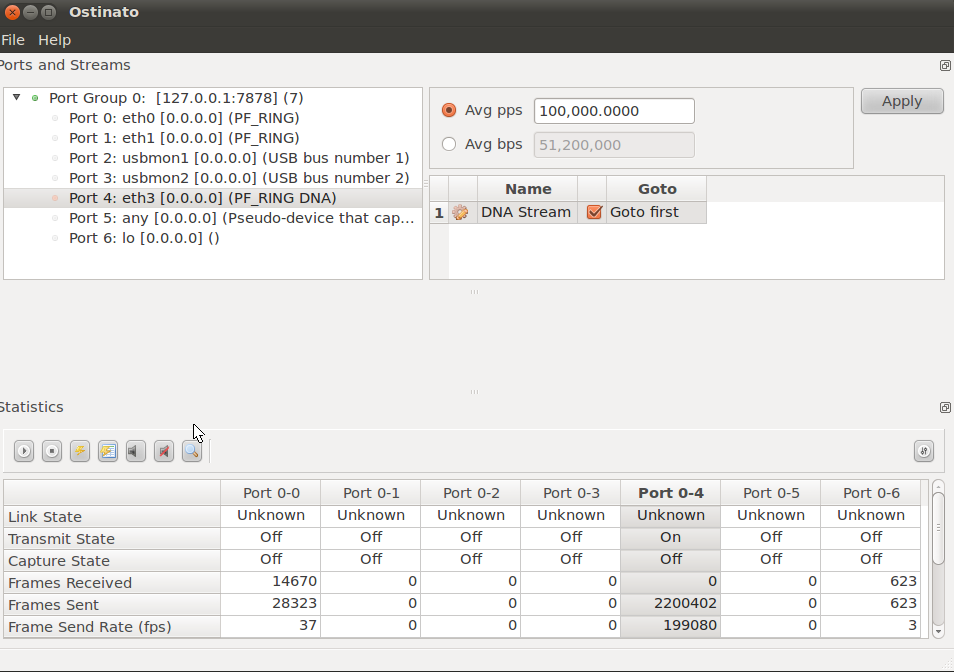Select the Port 0-0 statistics column
Screen dimensions: 954x672
pos(271,493)
